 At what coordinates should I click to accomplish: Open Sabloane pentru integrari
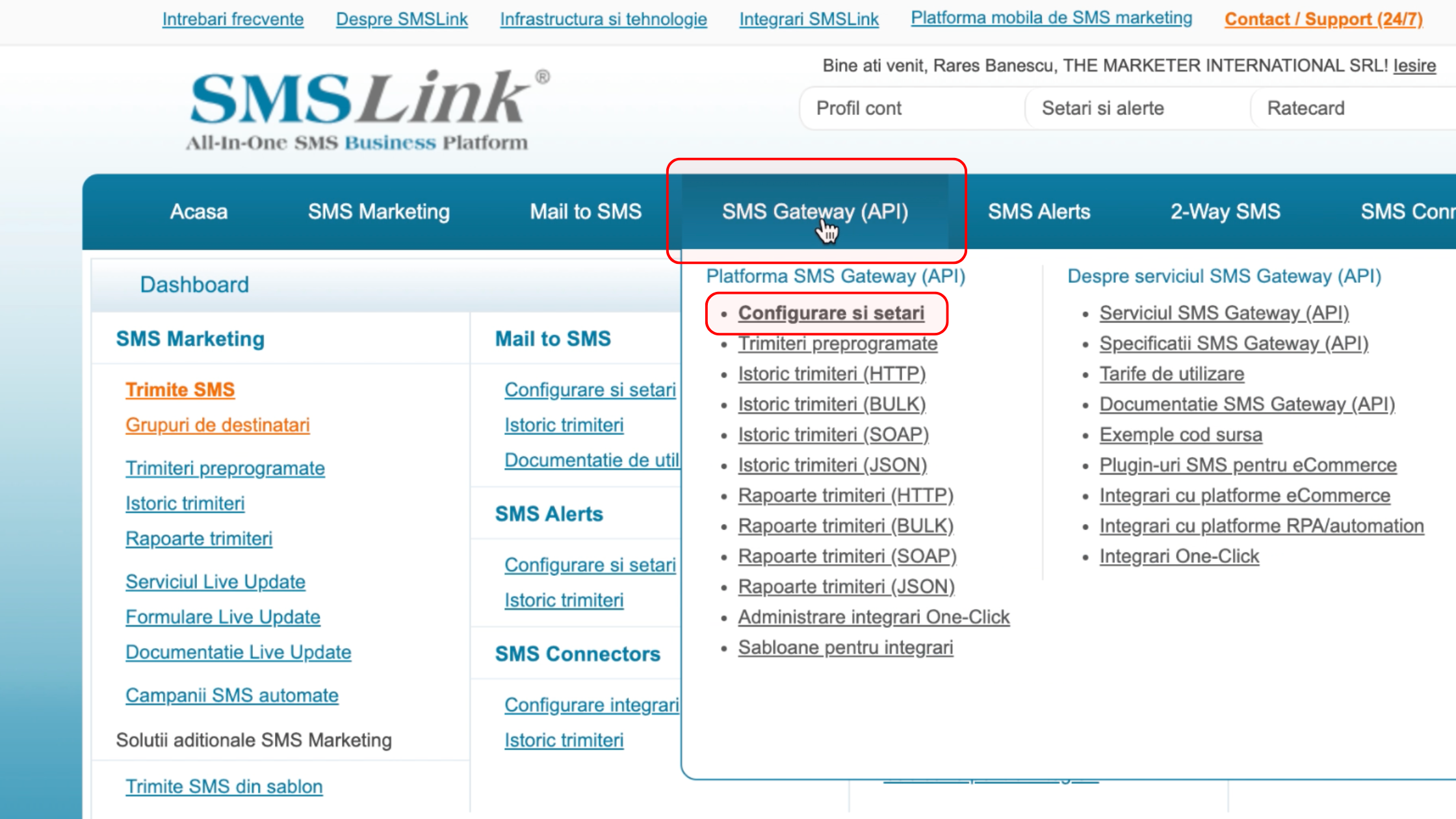click(845, 648)
